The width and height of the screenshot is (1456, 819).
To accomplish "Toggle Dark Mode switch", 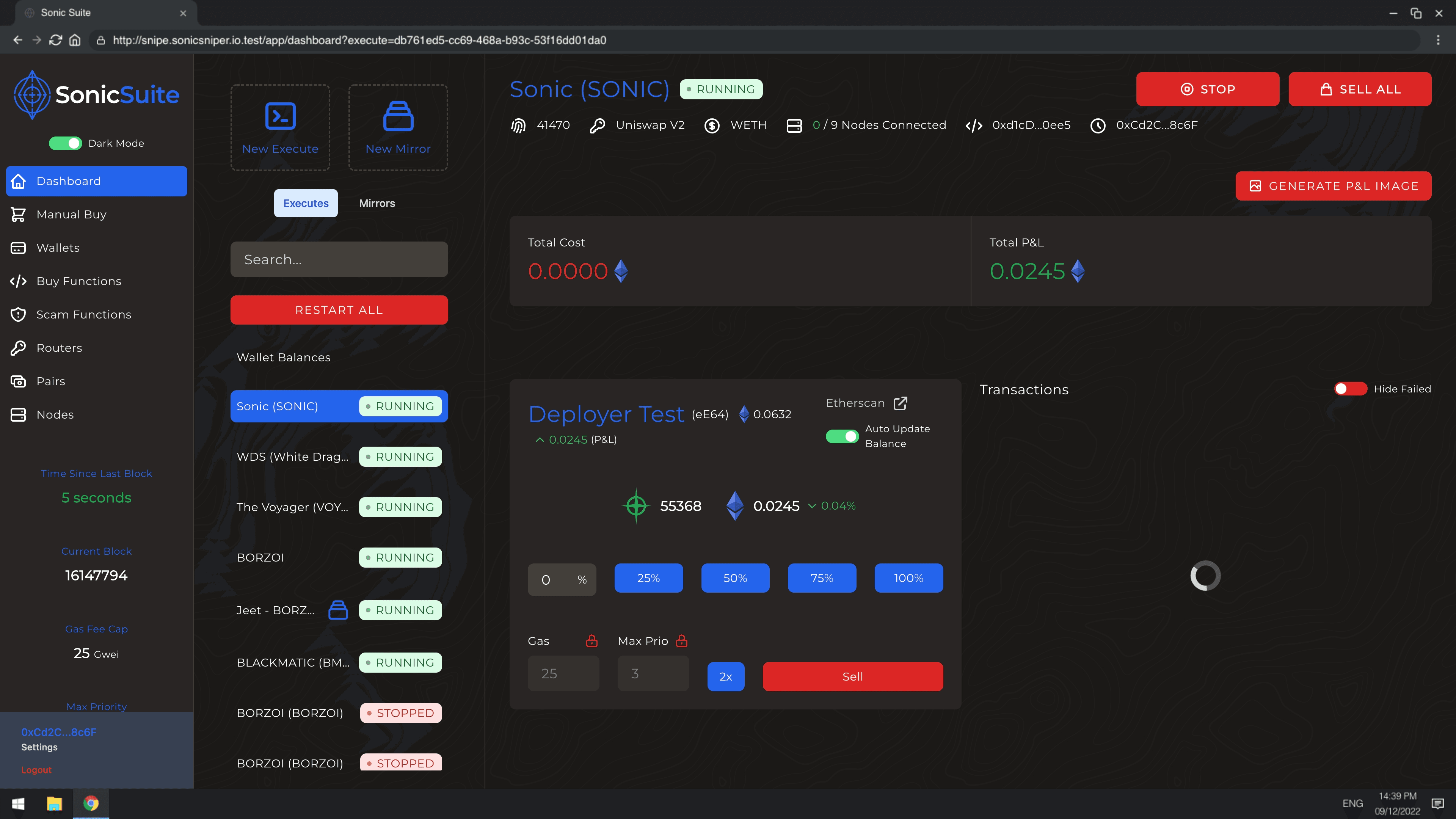I will (x=66, y=144).
